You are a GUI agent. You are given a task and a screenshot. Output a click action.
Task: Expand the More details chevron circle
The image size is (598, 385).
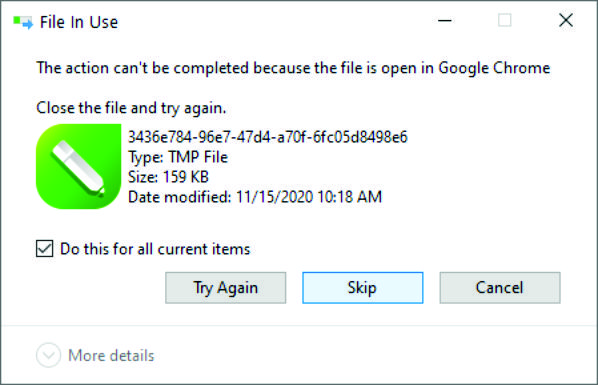click(x=48, y=355)
